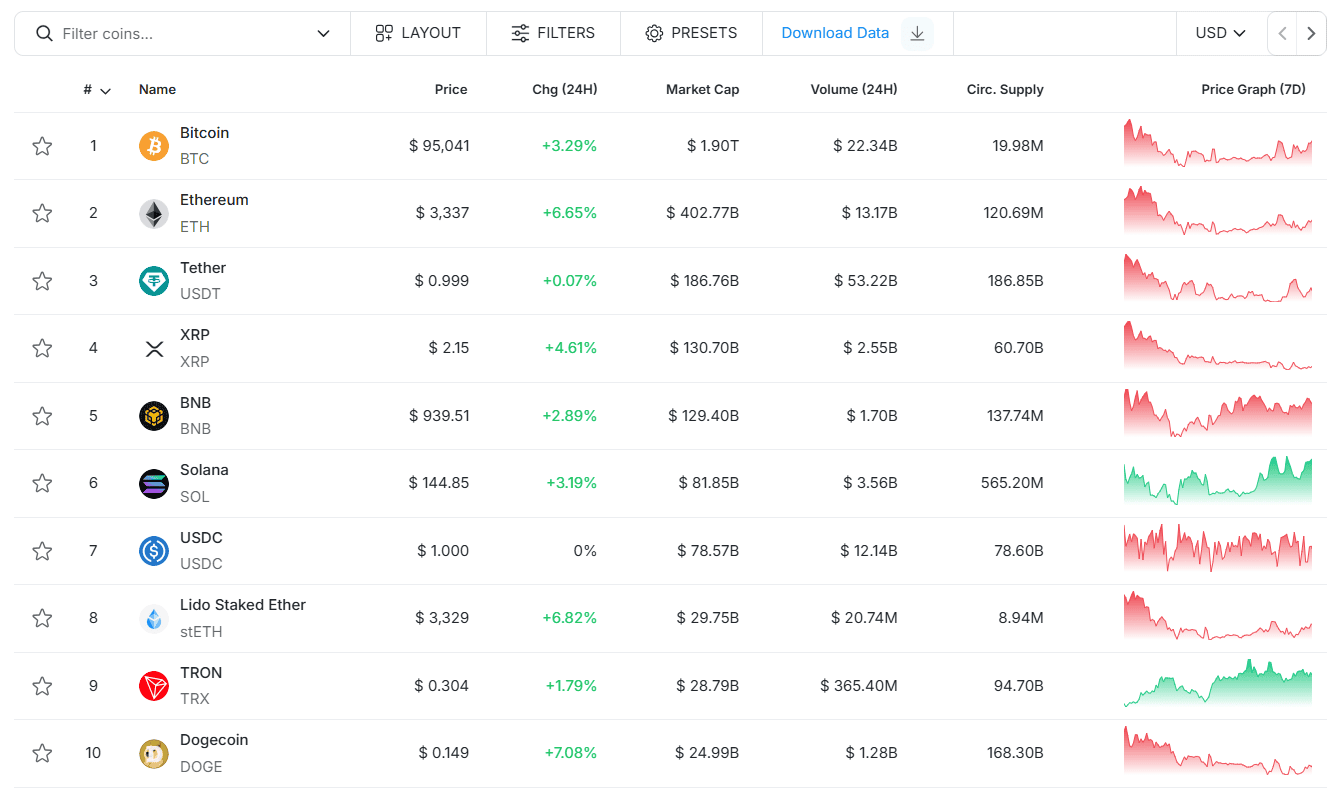This screenshot has height=804, width=1344.
Task: Click the Download Data link
Action: tap(835, 33)
